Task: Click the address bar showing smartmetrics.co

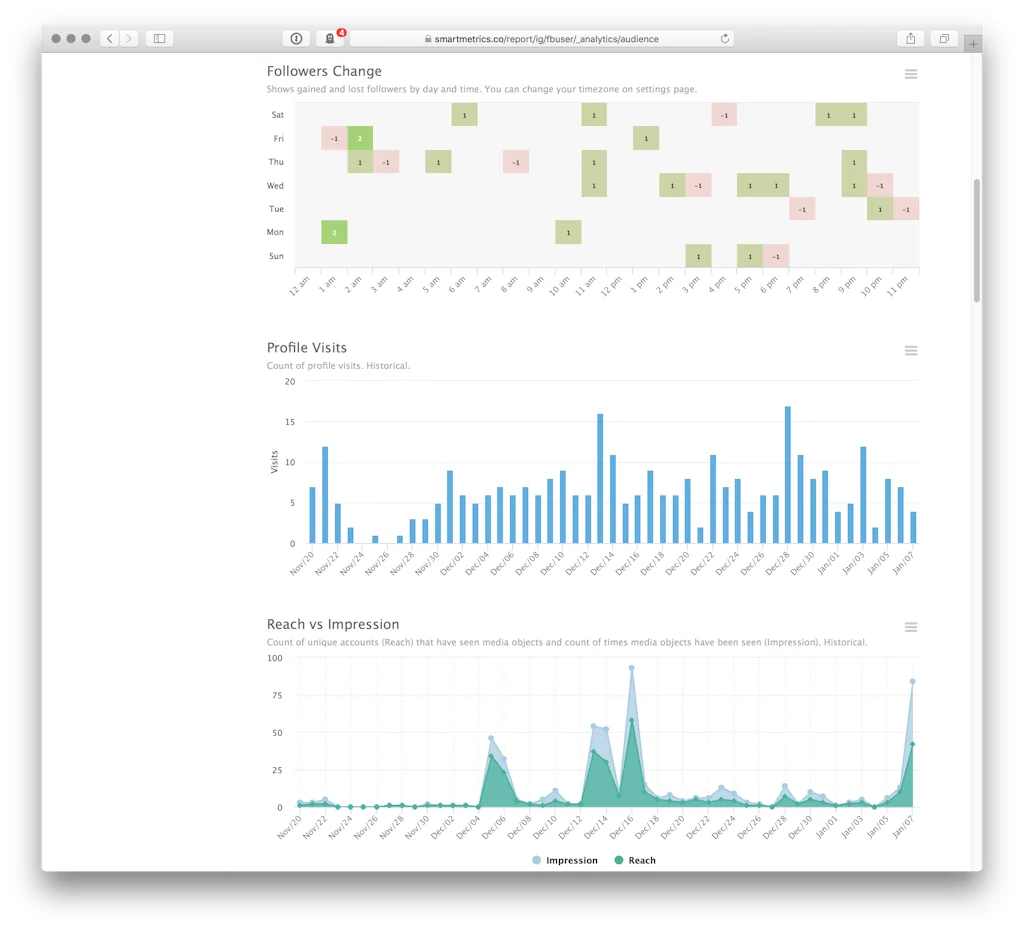Action: pyautogui.click(x=545, y=39)
